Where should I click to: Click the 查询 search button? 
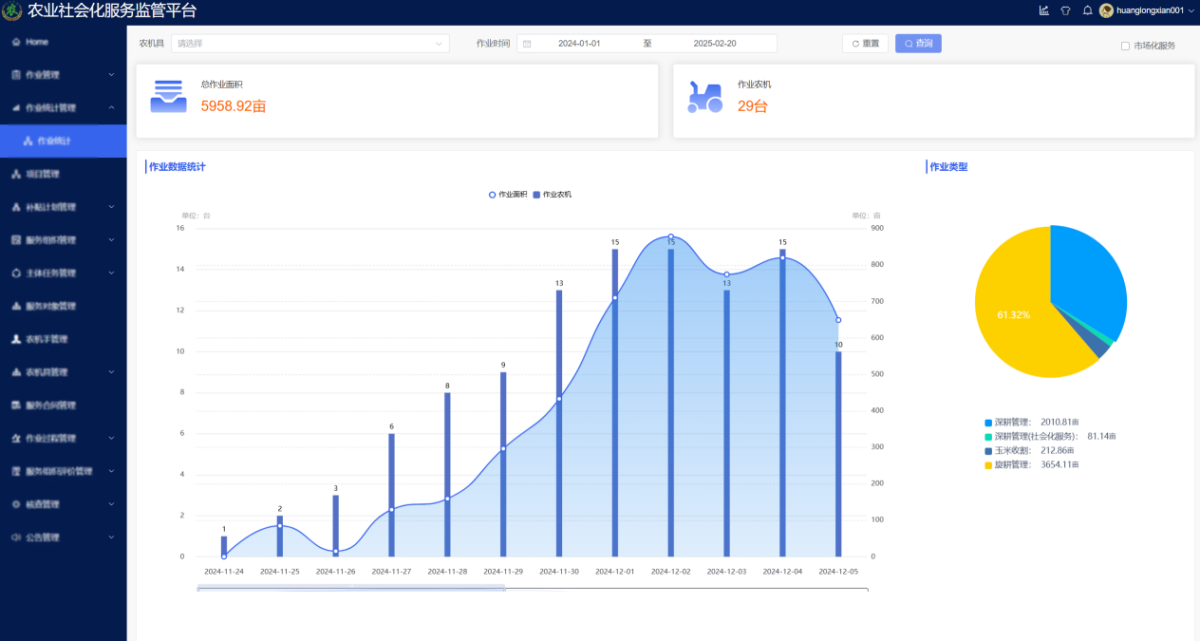[x=917, y=43]
